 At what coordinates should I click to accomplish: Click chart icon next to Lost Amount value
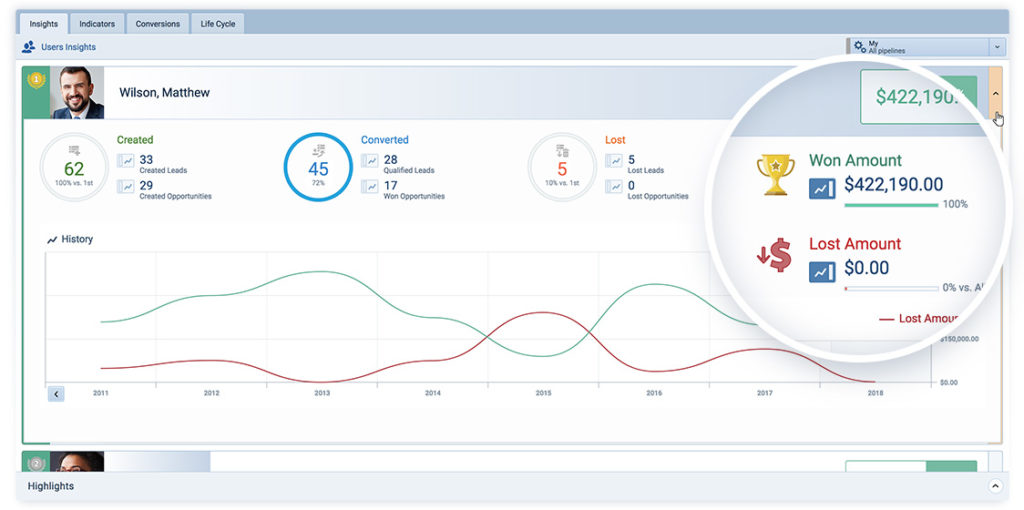822,270
